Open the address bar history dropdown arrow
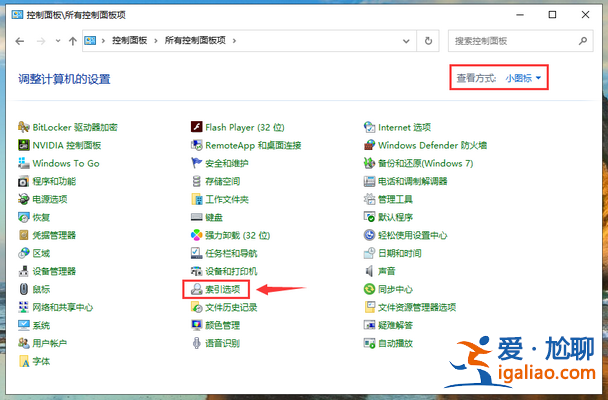Viewport: 608px width, 400px height. pos(406,41)
